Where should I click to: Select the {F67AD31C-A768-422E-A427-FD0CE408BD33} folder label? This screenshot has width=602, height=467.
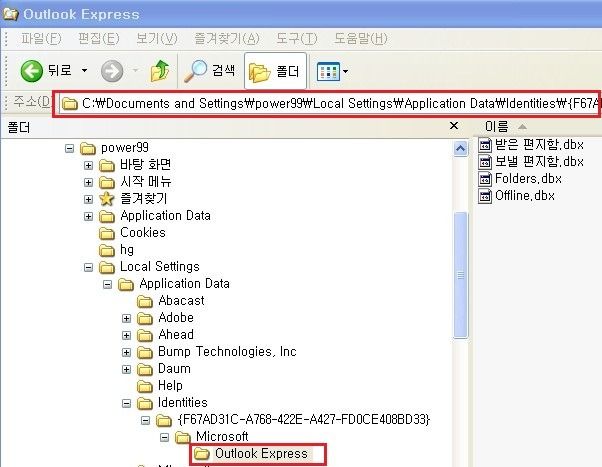[304, 420]
